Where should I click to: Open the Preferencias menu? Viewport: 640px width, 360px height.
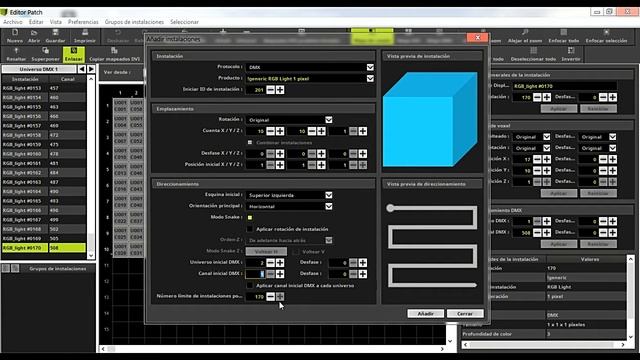point(83,22)
